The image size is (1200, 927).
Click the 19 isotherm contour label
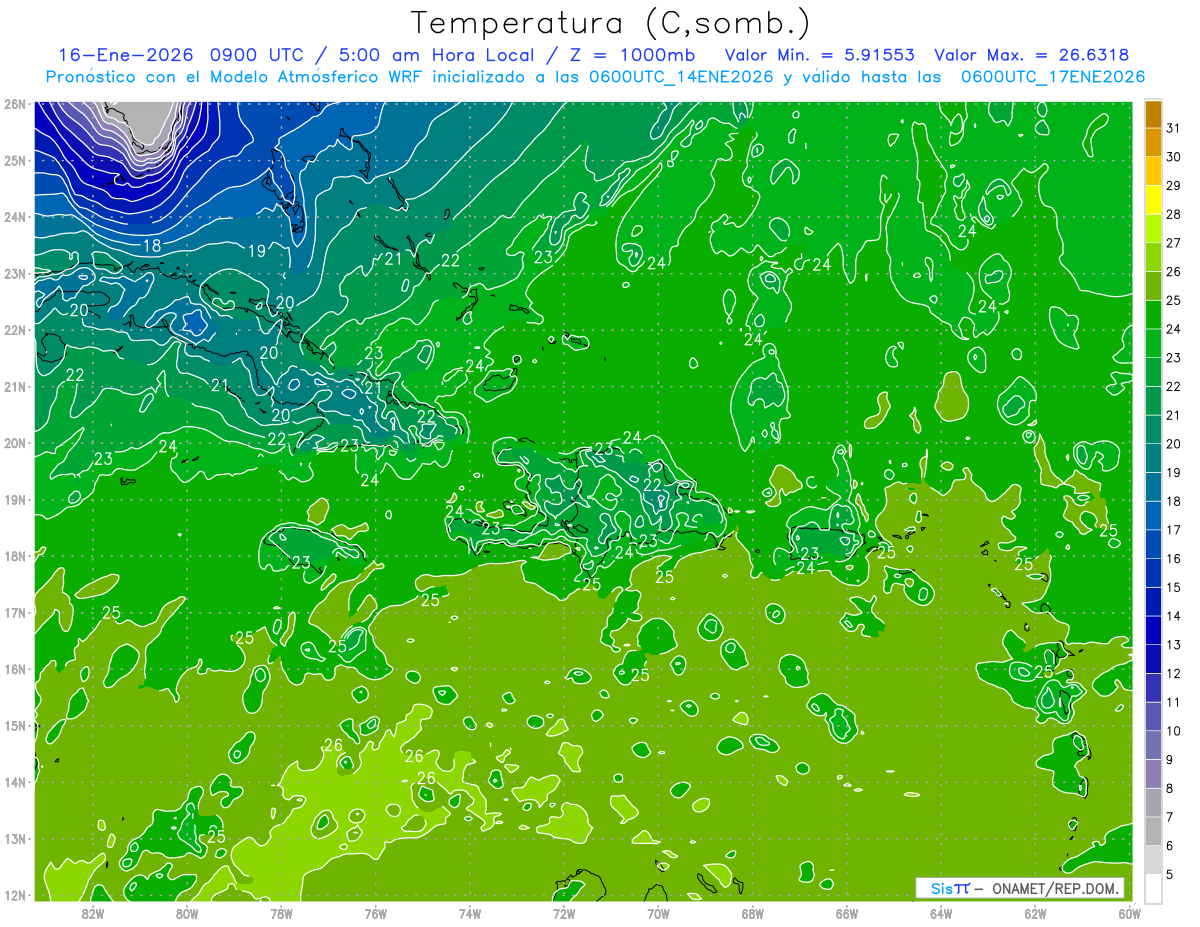point(257,251)
